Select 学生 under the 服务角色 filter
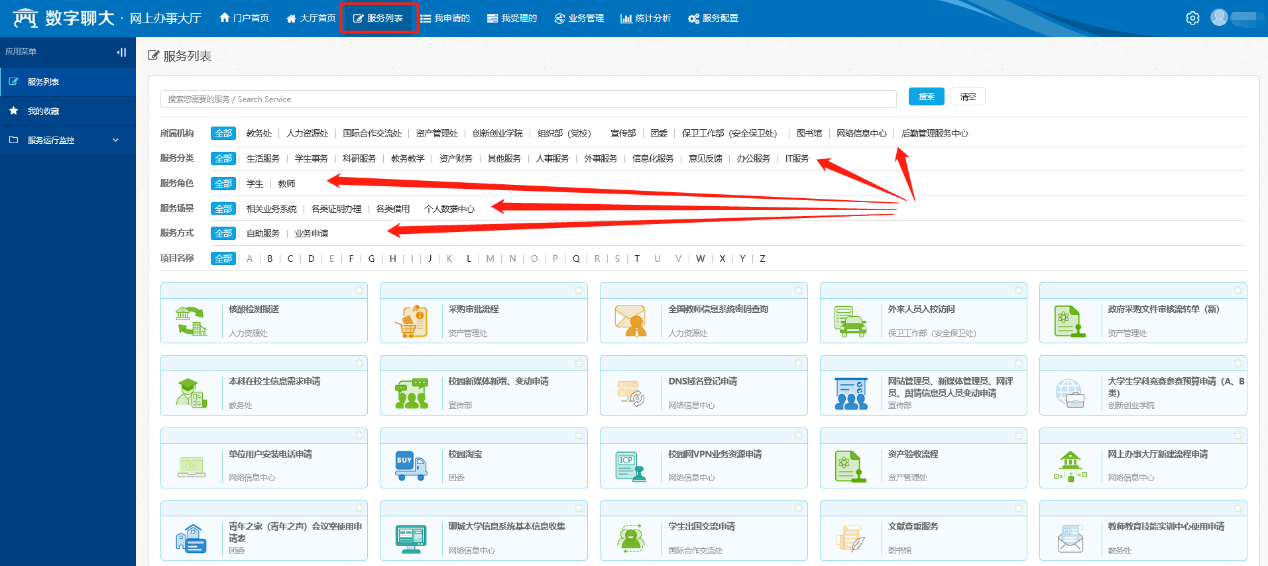This screenshot has height=566, width=1268. (x=255, y=184)
